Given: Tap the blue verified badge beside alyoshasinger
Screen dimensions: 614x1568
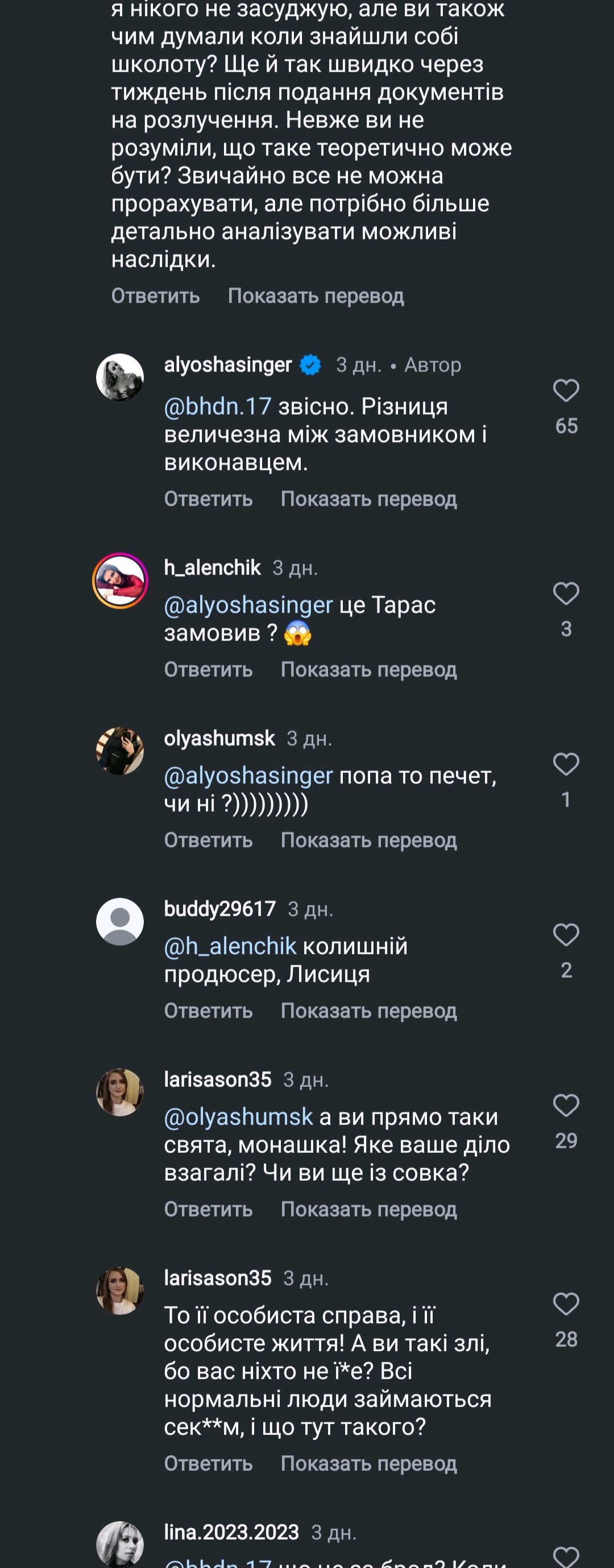Looking at the screenshot, I should click(310, 365).
